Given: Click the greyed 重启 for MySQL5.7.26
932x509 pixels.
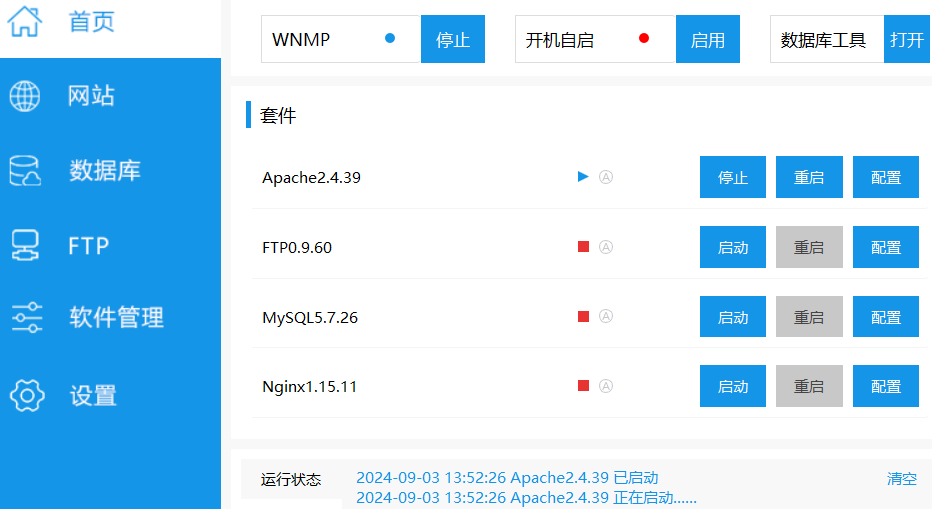Looking at the screenshot, I should click(809, 317).
